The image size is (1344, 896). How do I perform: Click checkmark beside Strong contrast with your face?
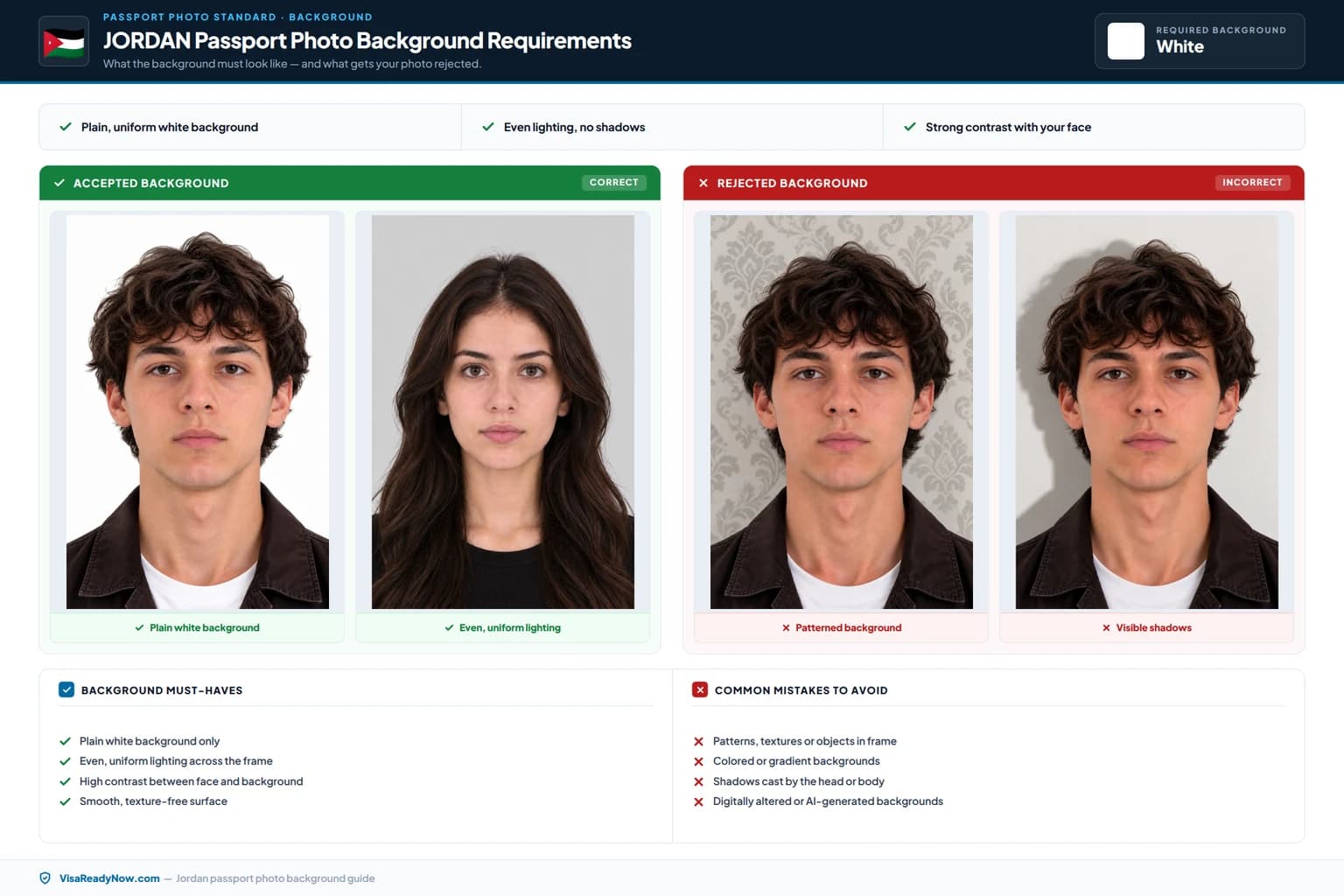click(x=910, y=127)
